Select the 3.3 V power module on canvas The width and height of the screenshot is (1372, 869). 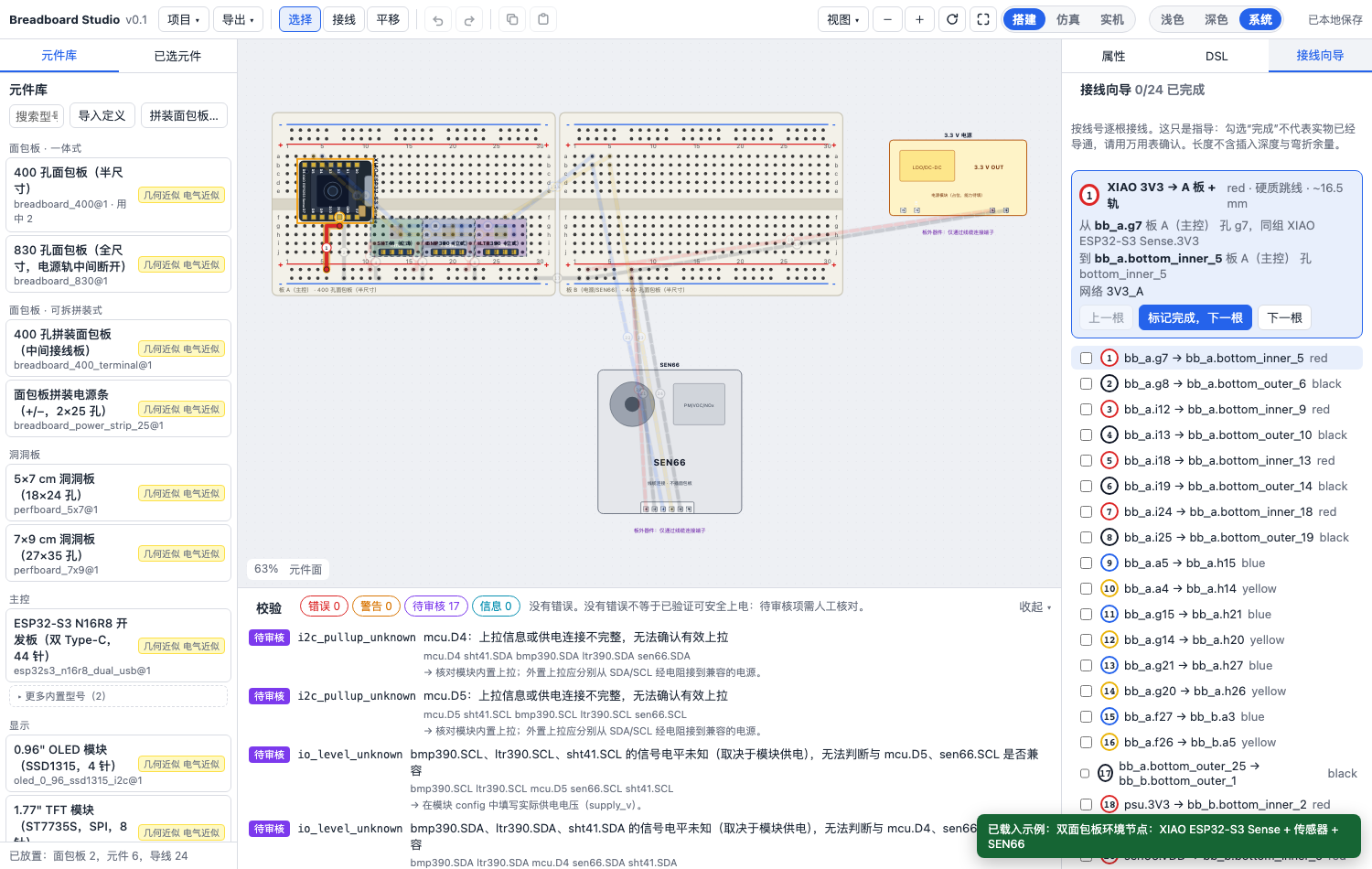958,177
